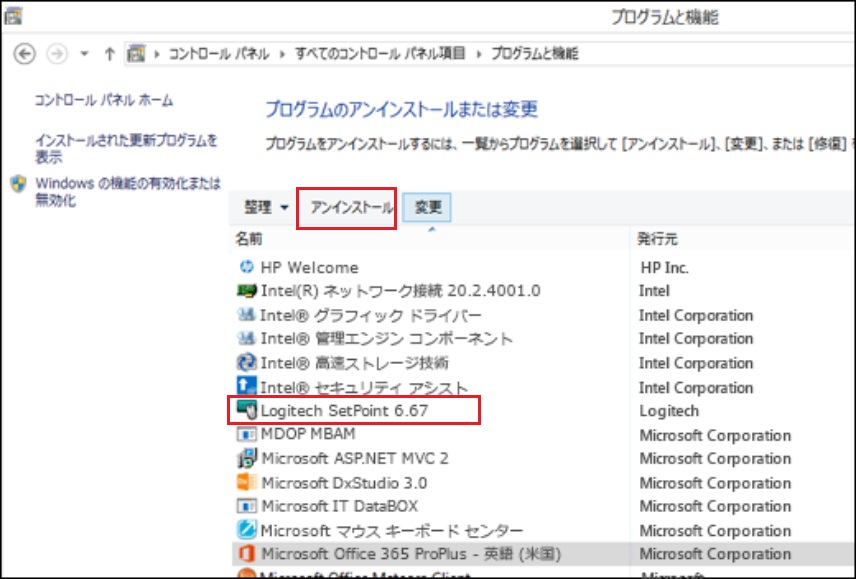Open Windows の機能の有効化または無効化 link
856x579 pixels.
tap(128, 192)
